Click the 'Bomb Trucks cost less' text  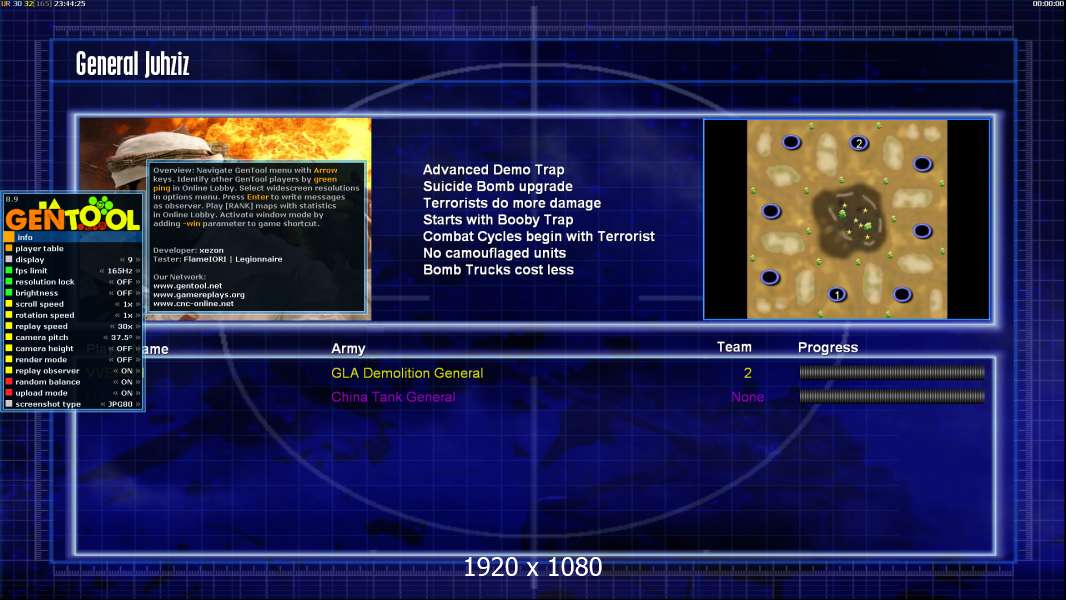click(498, 270)
